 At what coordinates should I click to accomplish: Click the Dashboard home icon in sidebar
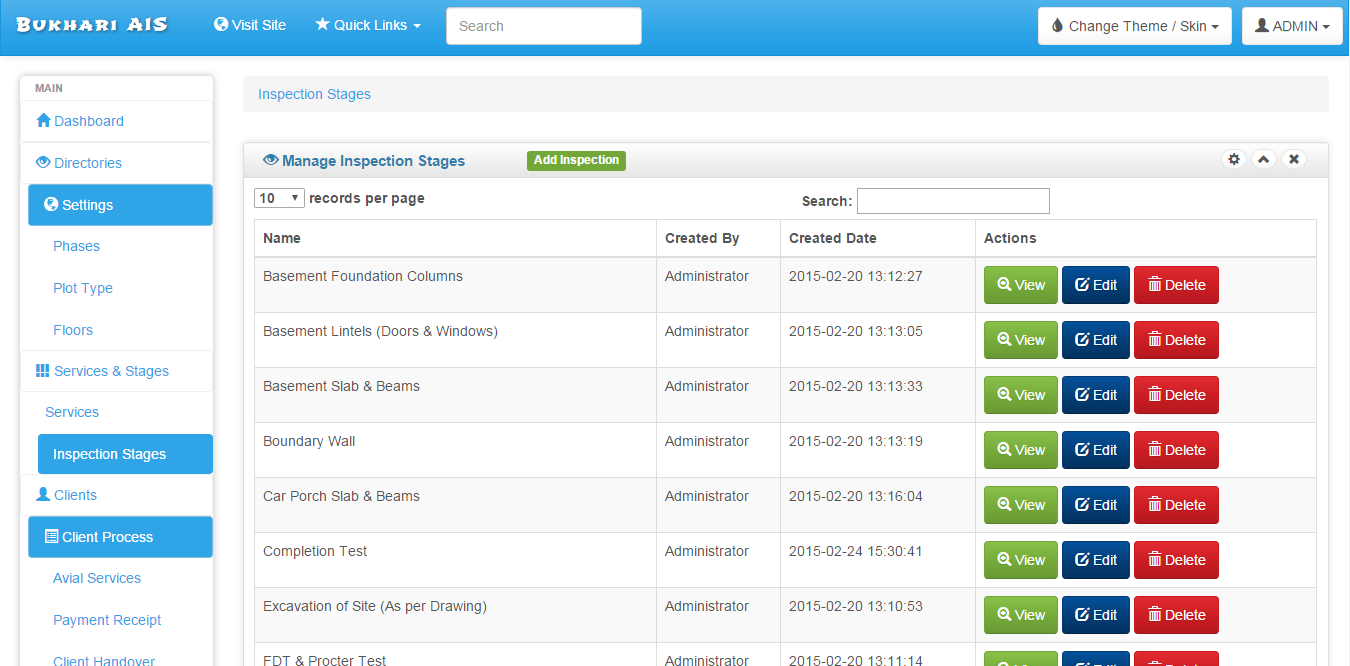click(43, 121)
